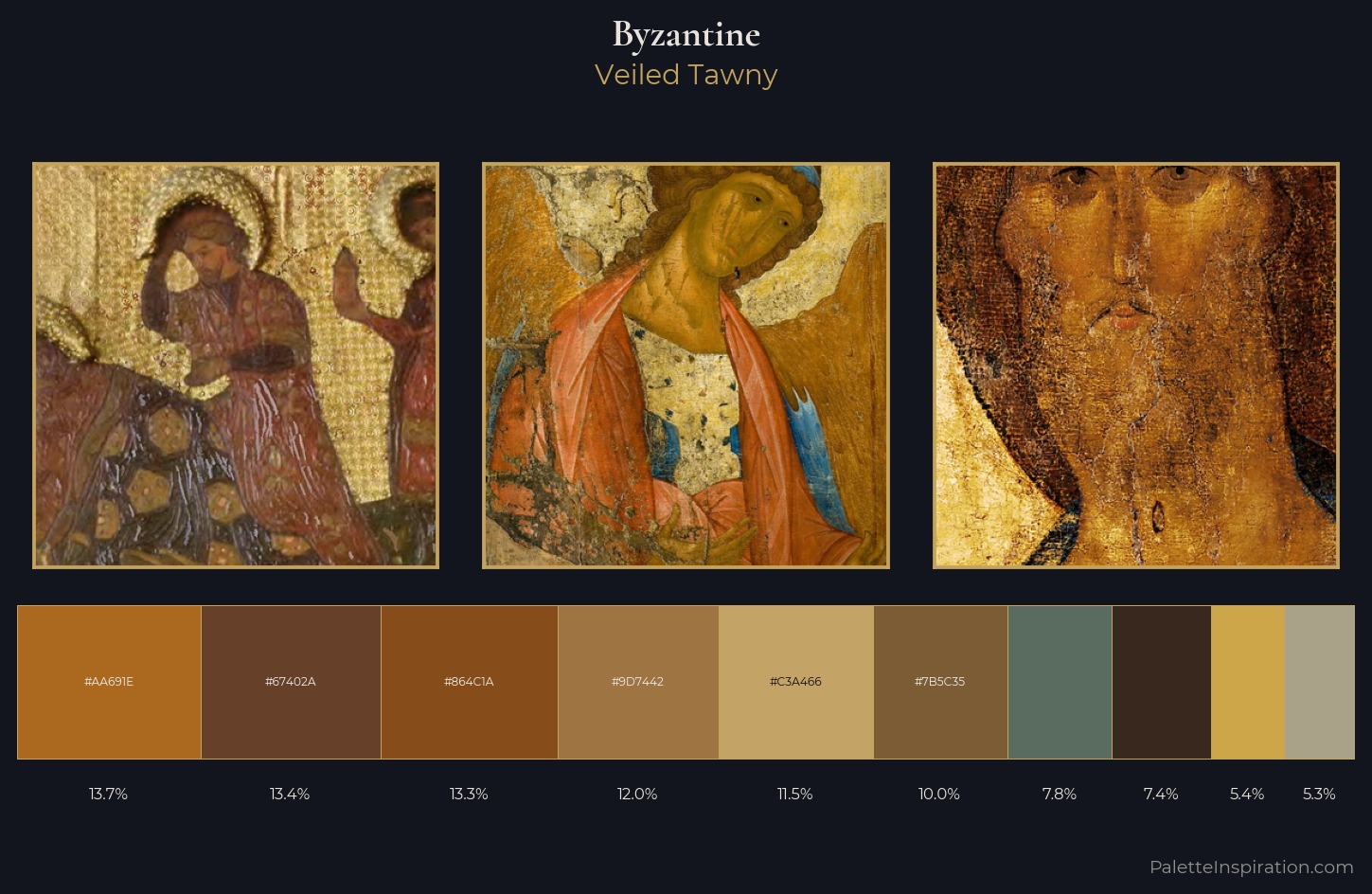Open the archangel in red robe thumbnail
This screenshot has width=1372, height=894.
pos(686,366)
